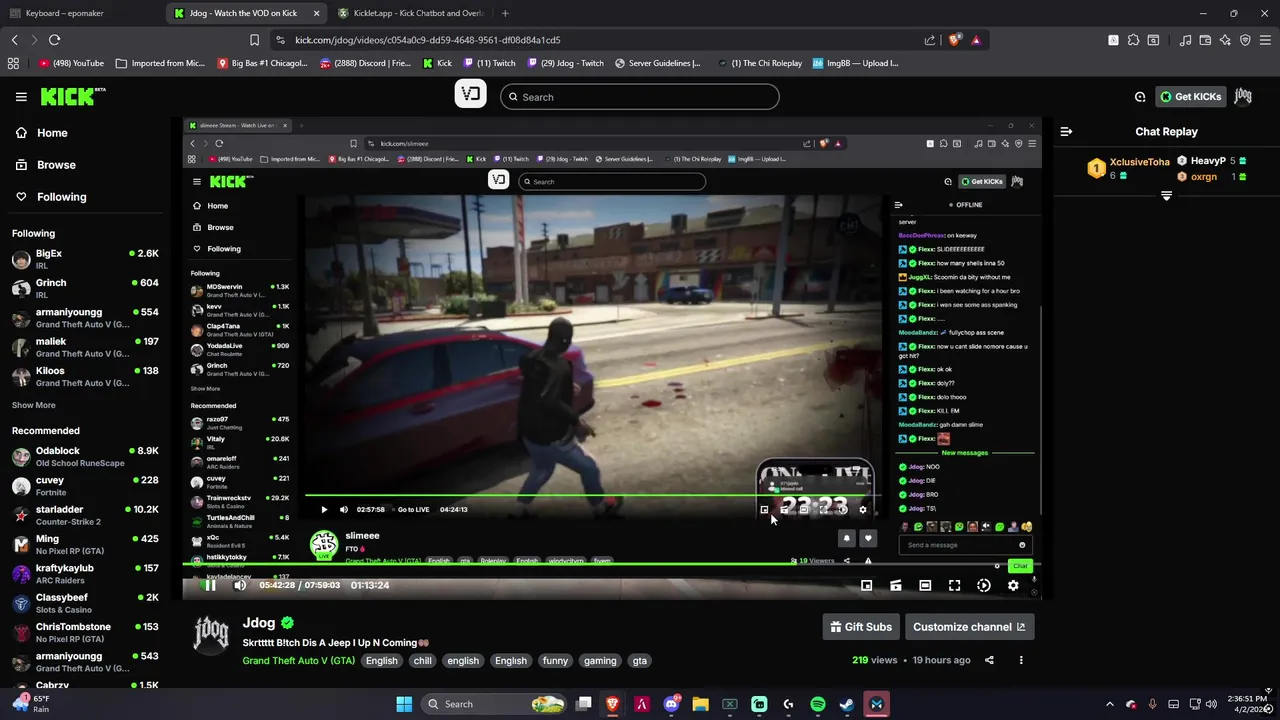The width and height of the screenshot is (1280, 720).
Task: Open the Brave Shields lion icon
Action: [954, 40]
